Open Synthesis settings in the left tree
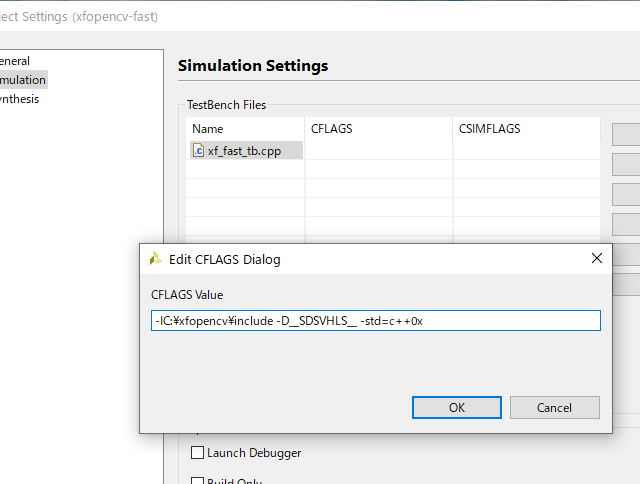The width and height of the screenshot is (640, 484). click(x=20, y=99)
